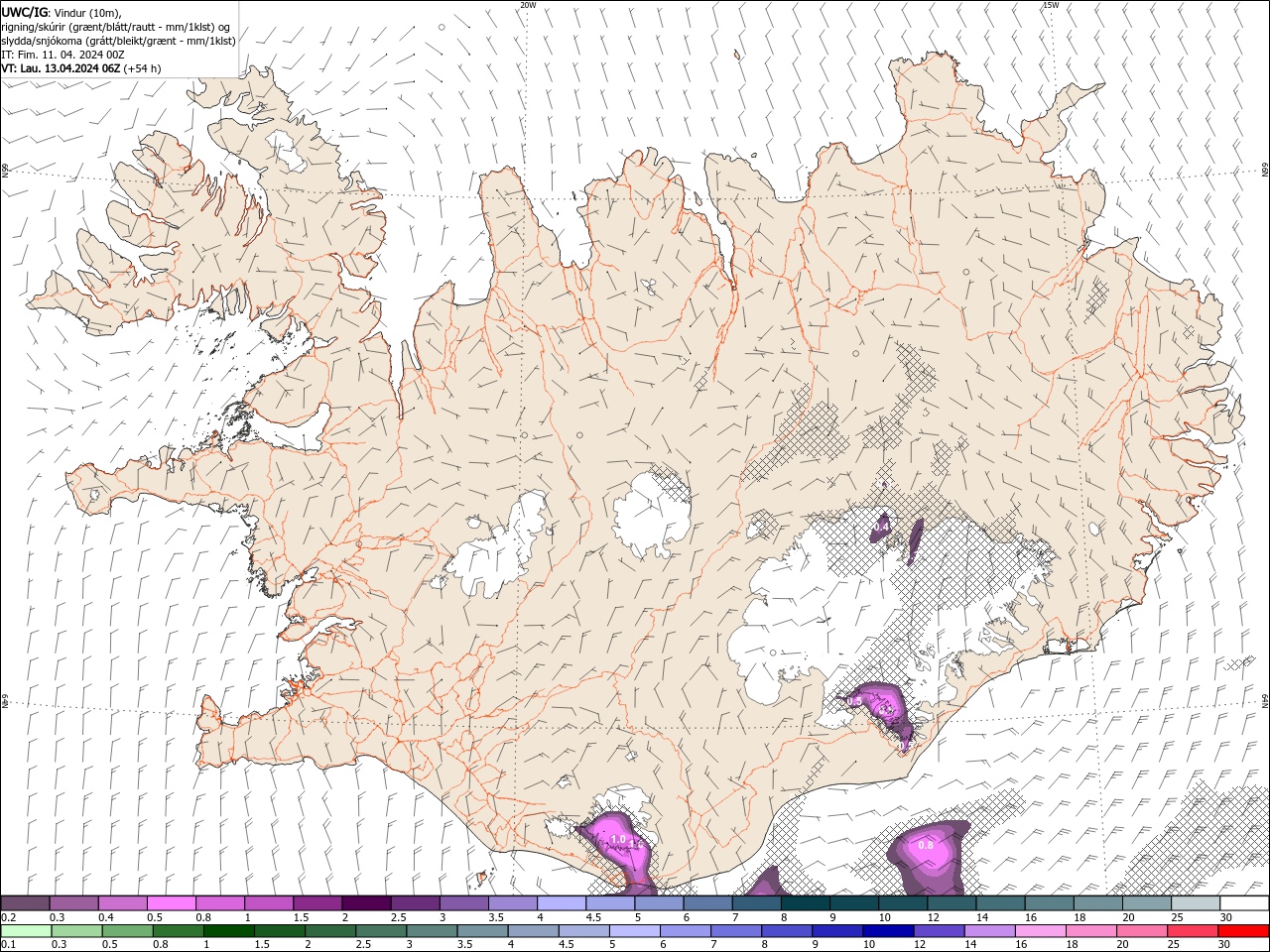
Task: Click the grey-green swatch labeled 3 in lower row
Action: pyautogui.click(x=432, y=931)
